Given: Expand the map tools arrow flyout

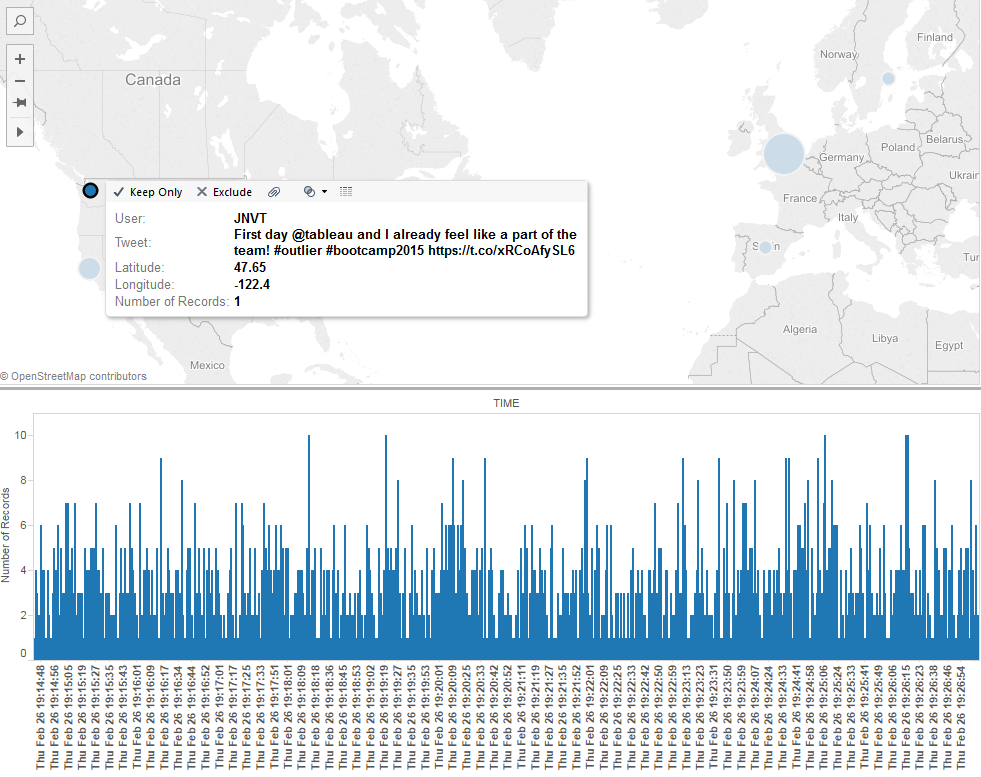Looking at the screenshot, I should (20, 131).
